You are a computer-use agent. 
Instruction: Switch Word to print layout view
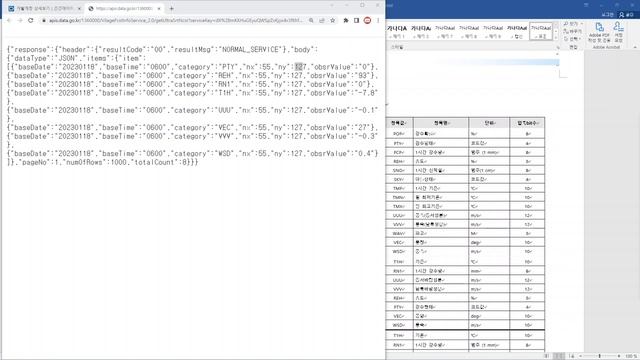[x=559, y=356]
